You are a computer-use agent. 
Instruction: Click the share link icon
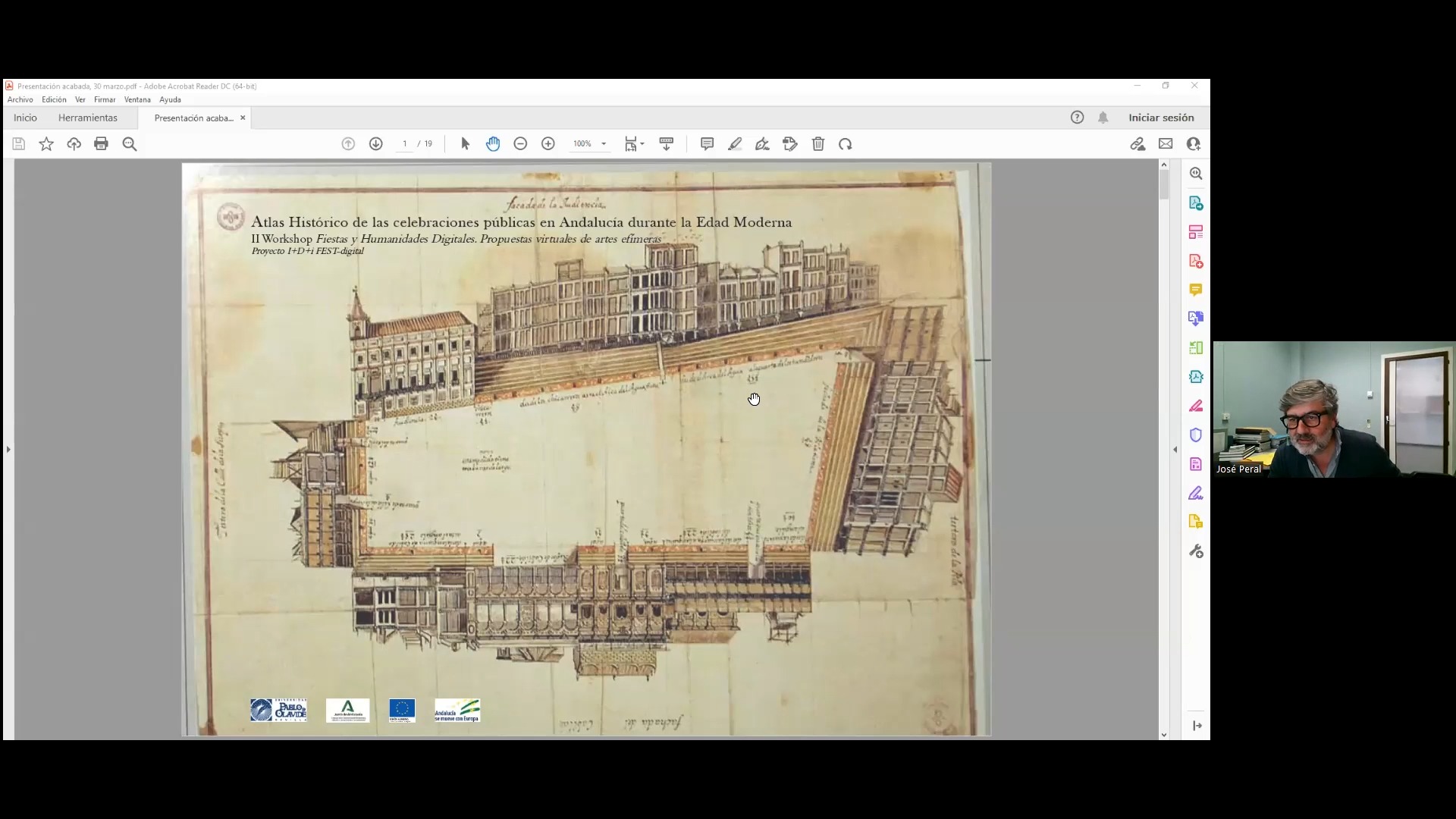pos(1137,144)
